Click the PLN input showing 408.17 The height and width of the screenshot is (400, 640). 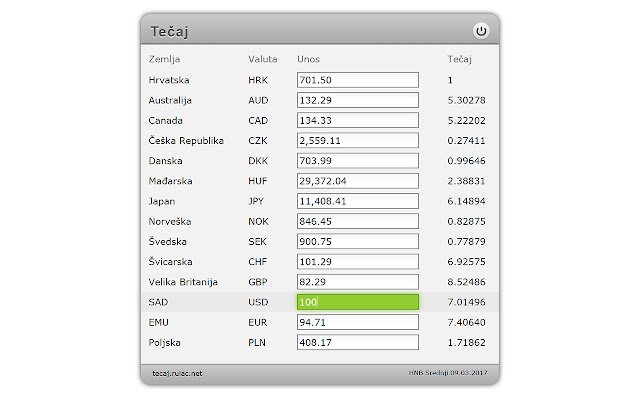pos(358,342)
